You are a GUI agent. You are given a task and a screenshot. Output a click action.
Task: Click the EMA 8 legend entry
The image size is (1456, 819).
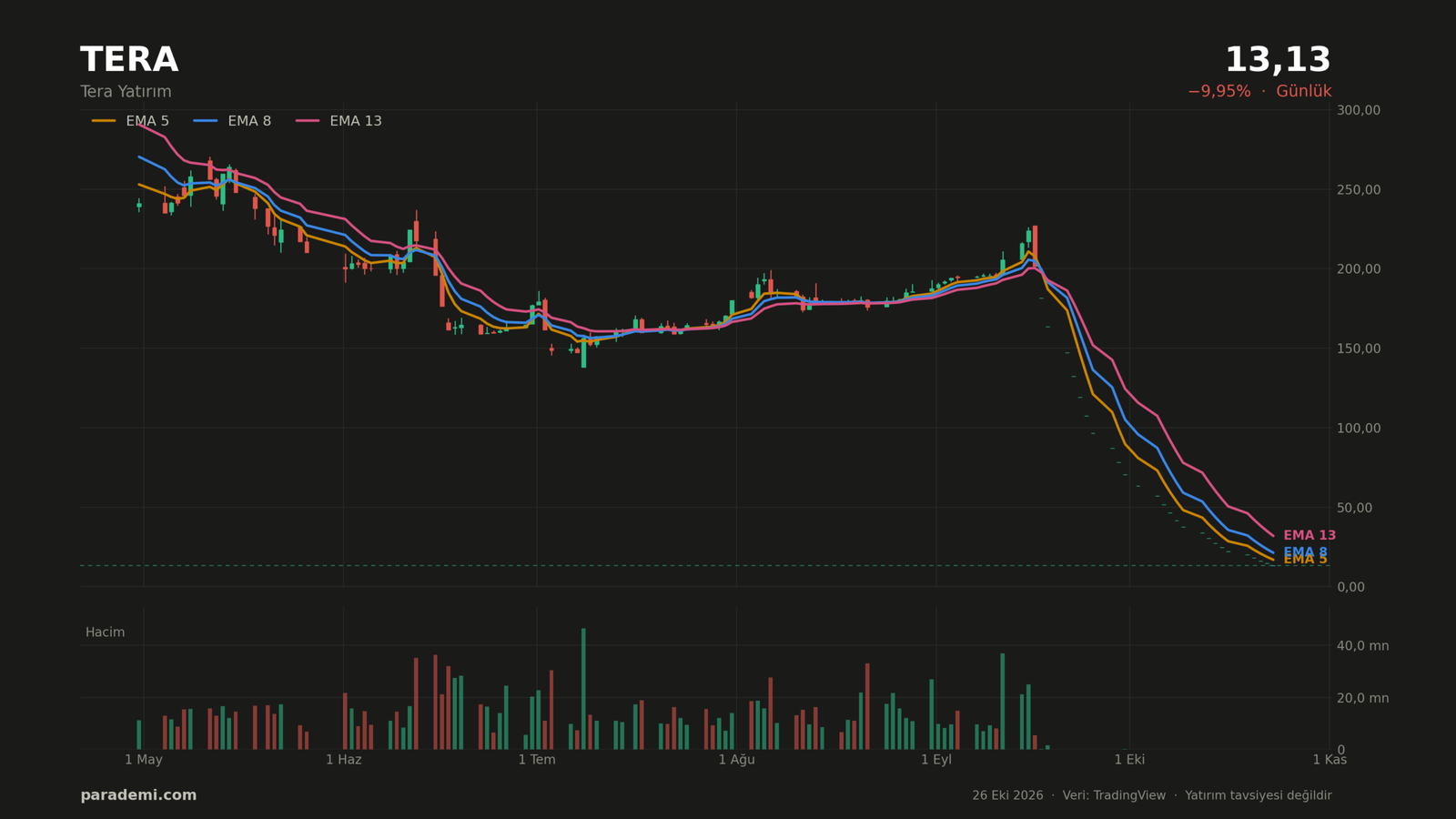[232, 121]
